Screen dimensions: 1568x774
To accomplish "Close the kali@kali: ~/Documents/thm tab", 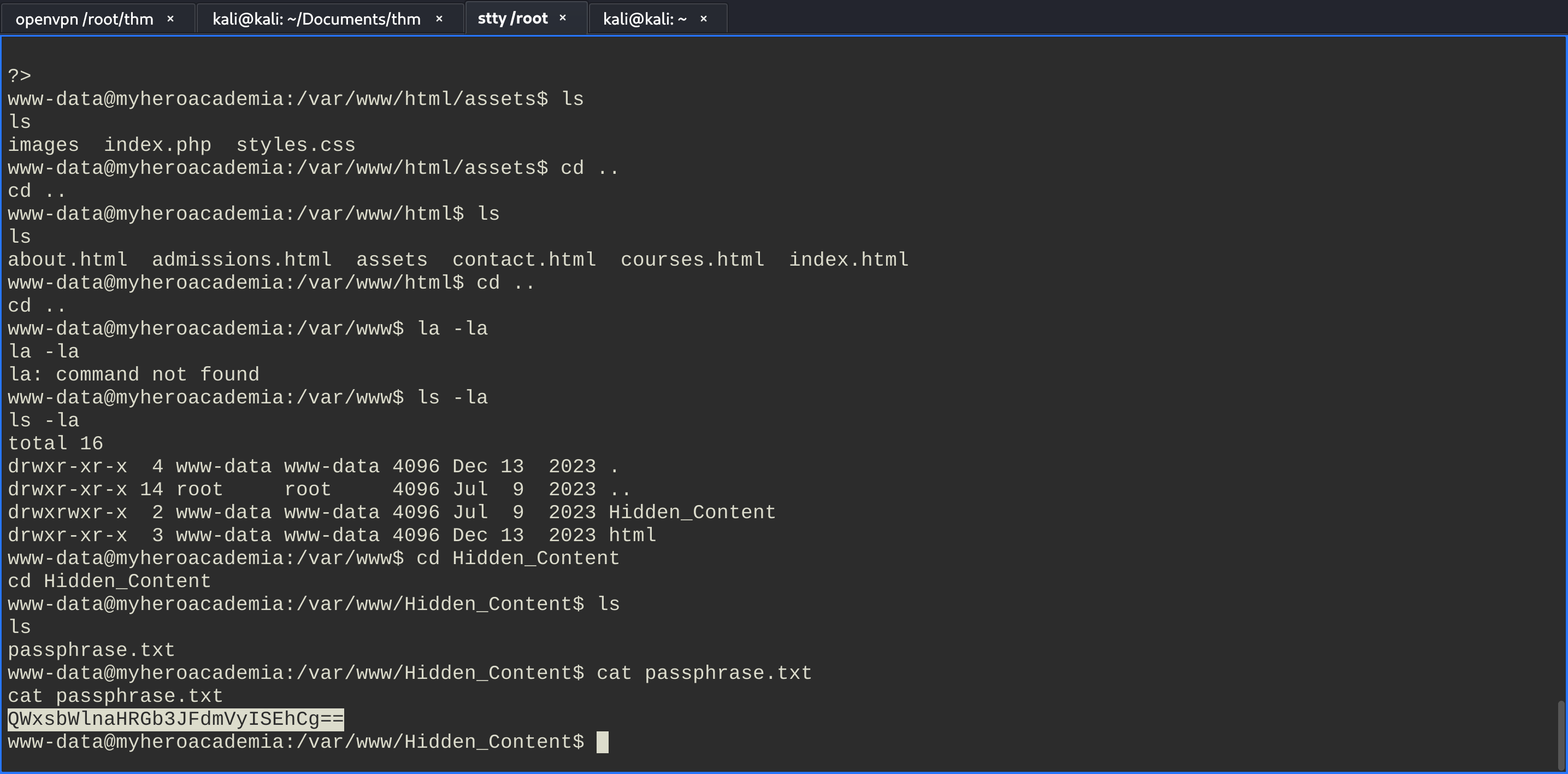I will point(439,19).
